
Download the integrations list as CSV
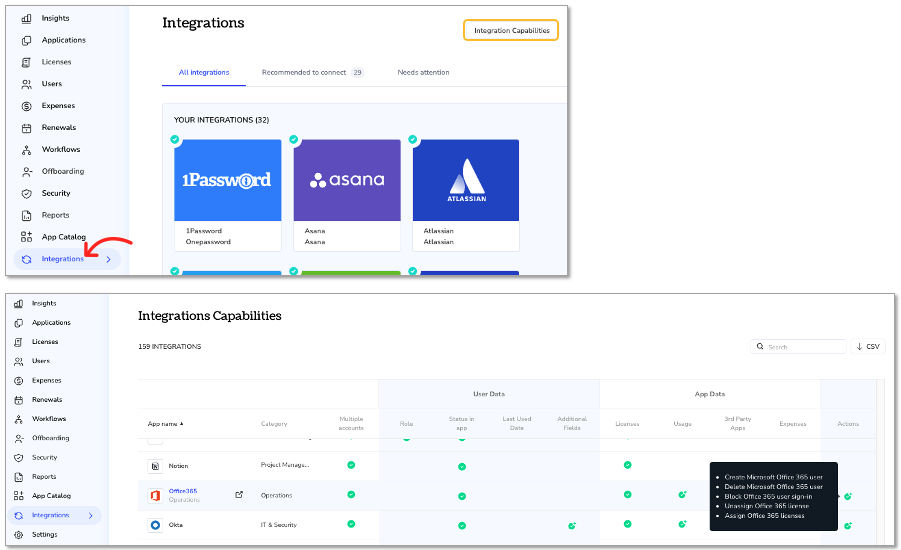[868, 347]
